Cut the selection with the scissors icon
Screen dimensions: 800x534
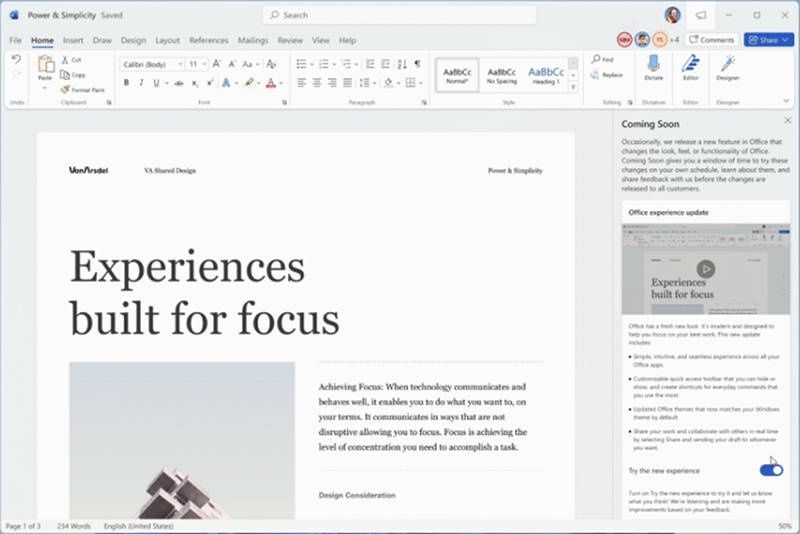[65, 60]
